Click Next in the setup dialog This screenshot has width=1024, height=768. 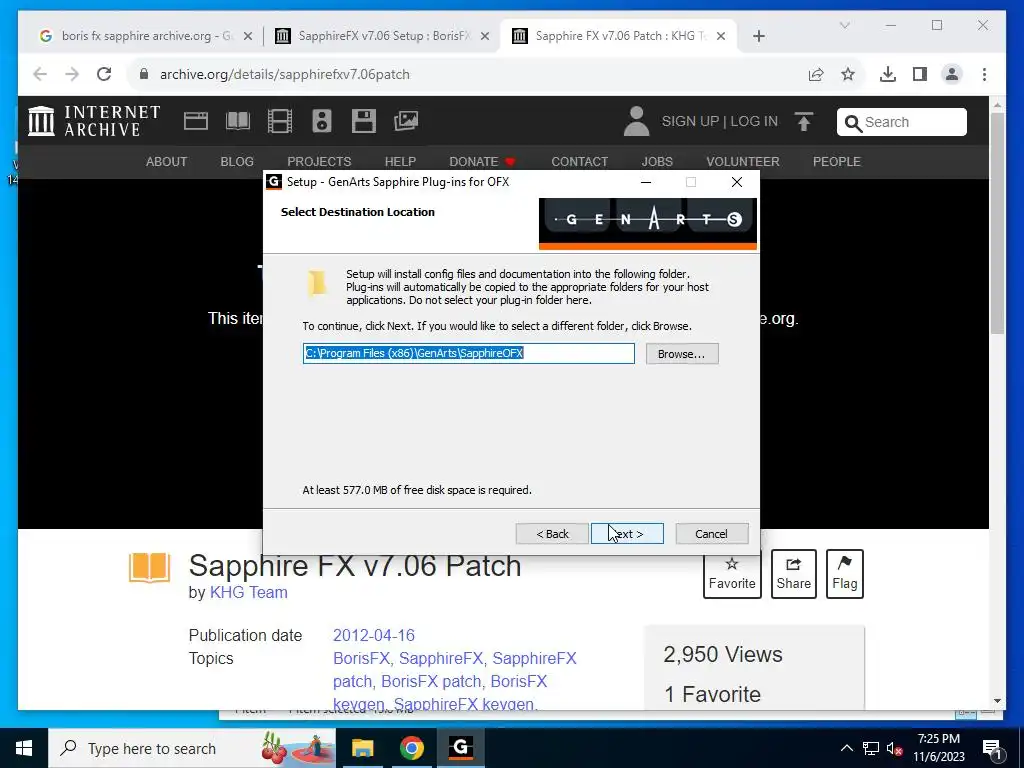point(627,534)
